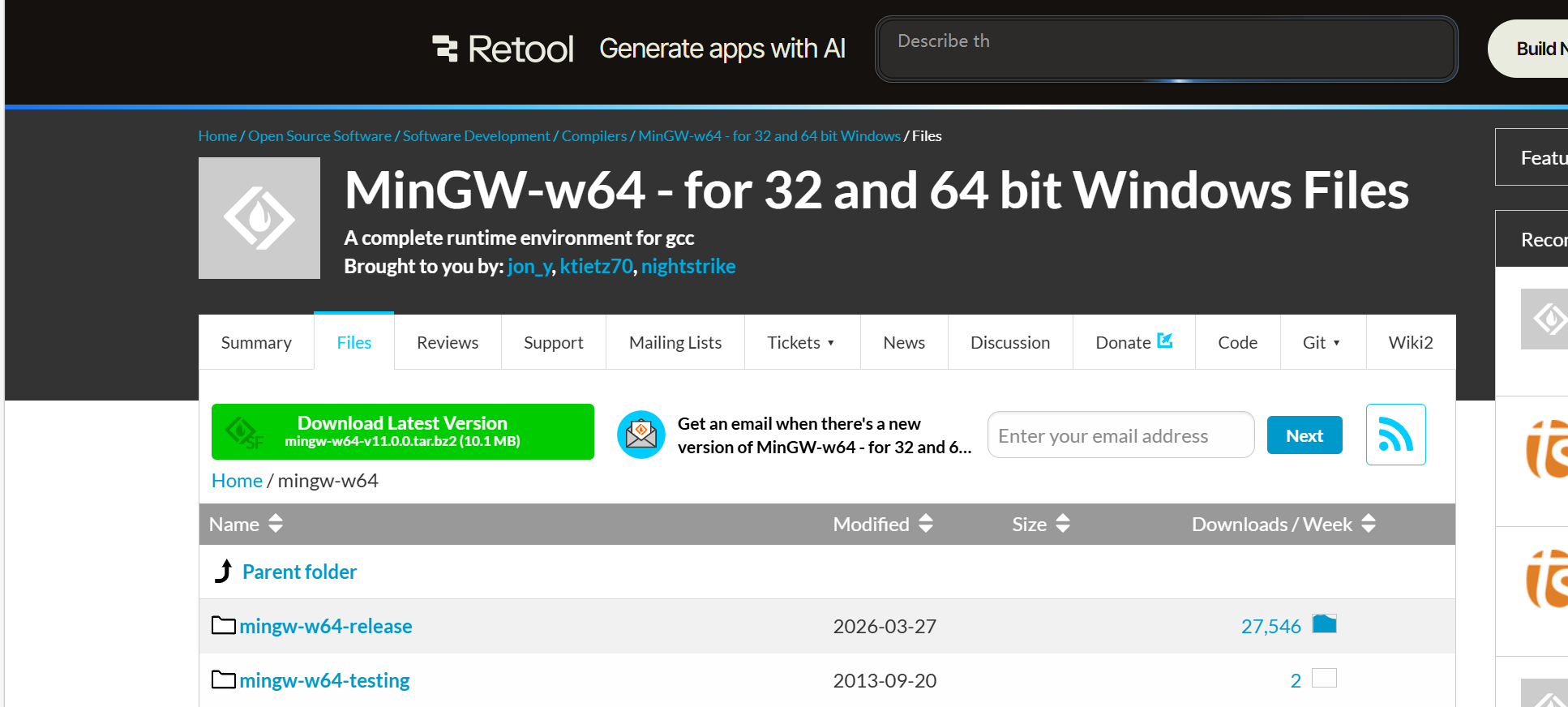
Task: Click the Next button for email signup
Action: [1305, 435]
